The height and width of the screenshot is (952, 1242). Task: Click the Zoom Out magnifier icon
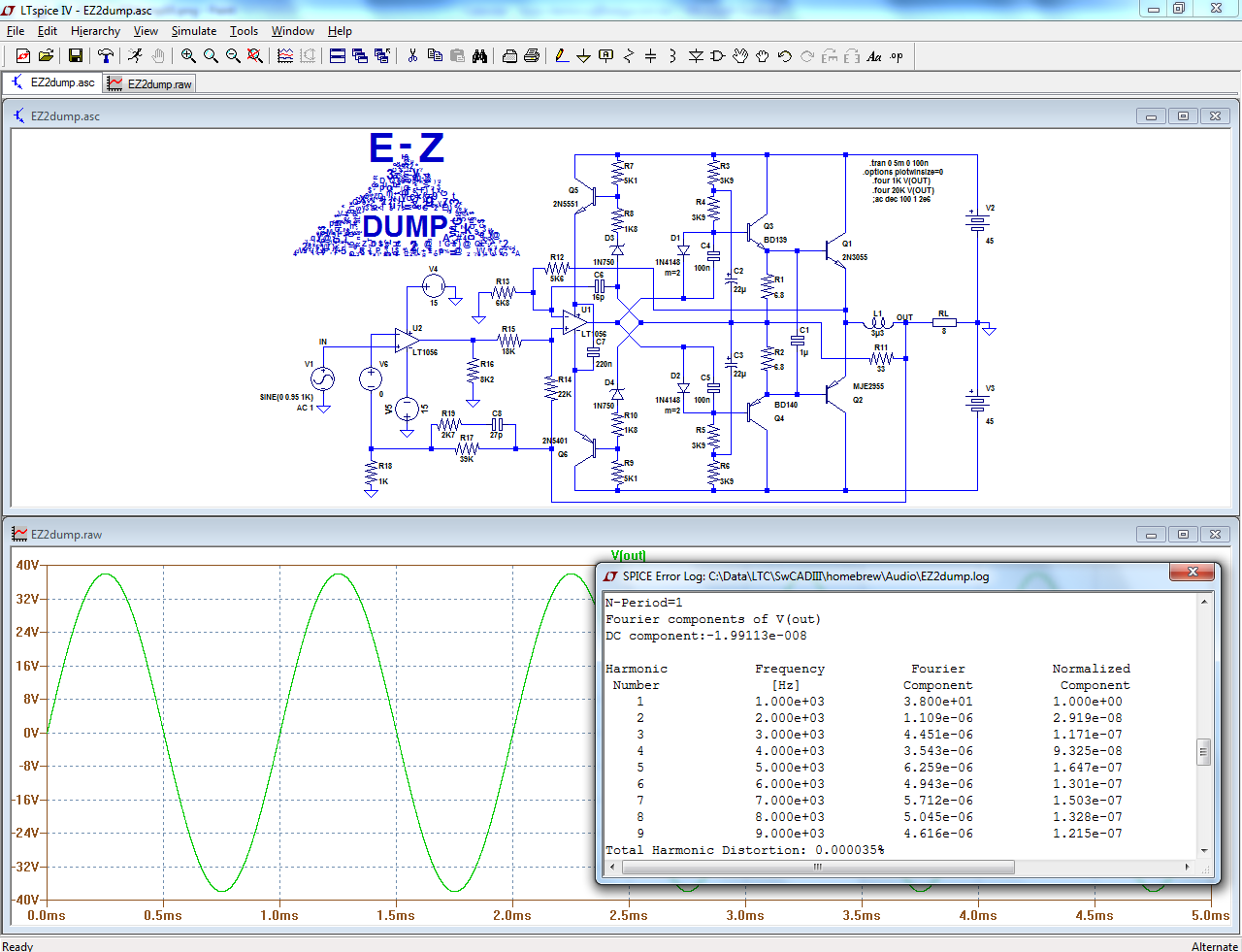(x=233, y=56)
